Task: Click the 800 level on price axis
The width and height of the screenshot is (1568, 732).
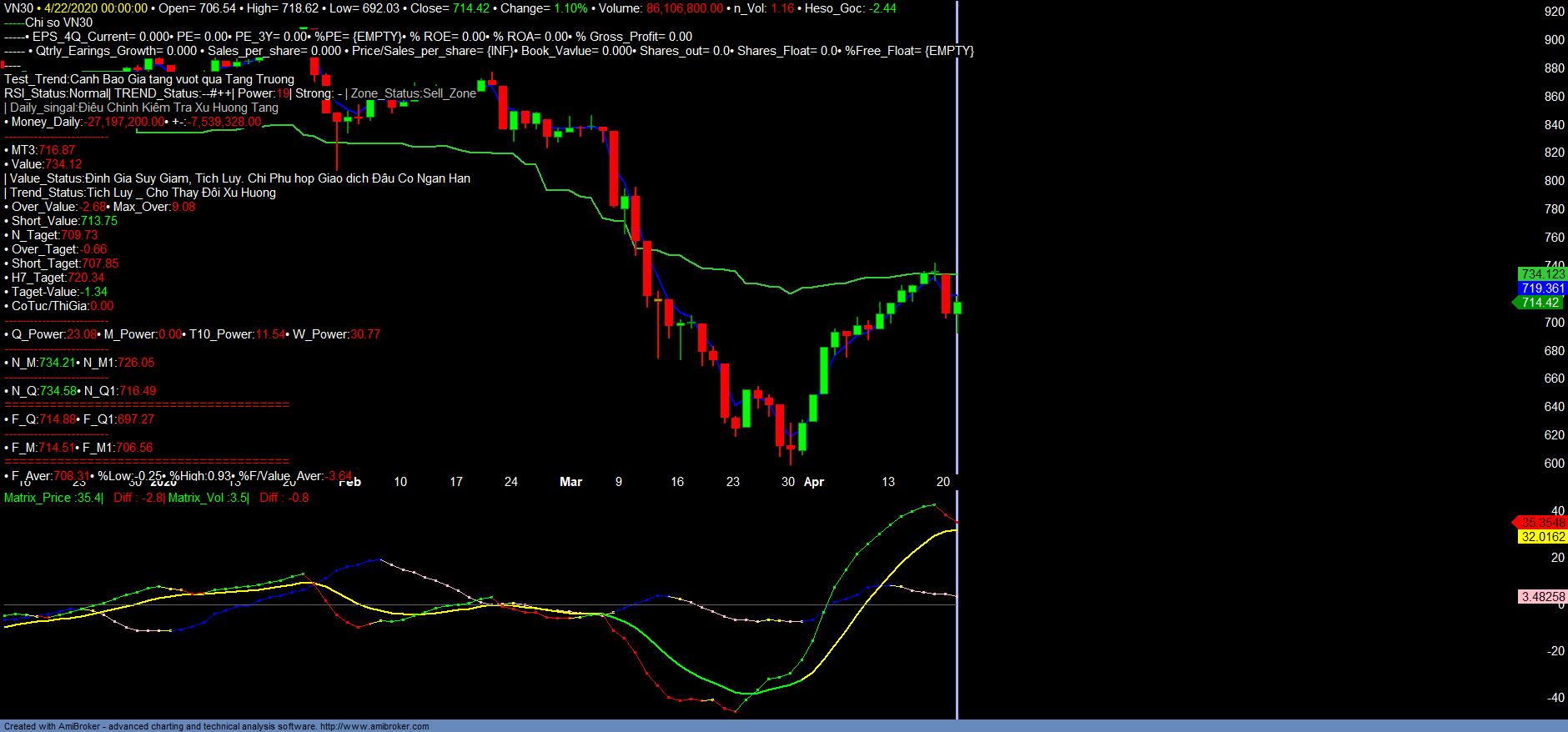Action: (1554, 181)
